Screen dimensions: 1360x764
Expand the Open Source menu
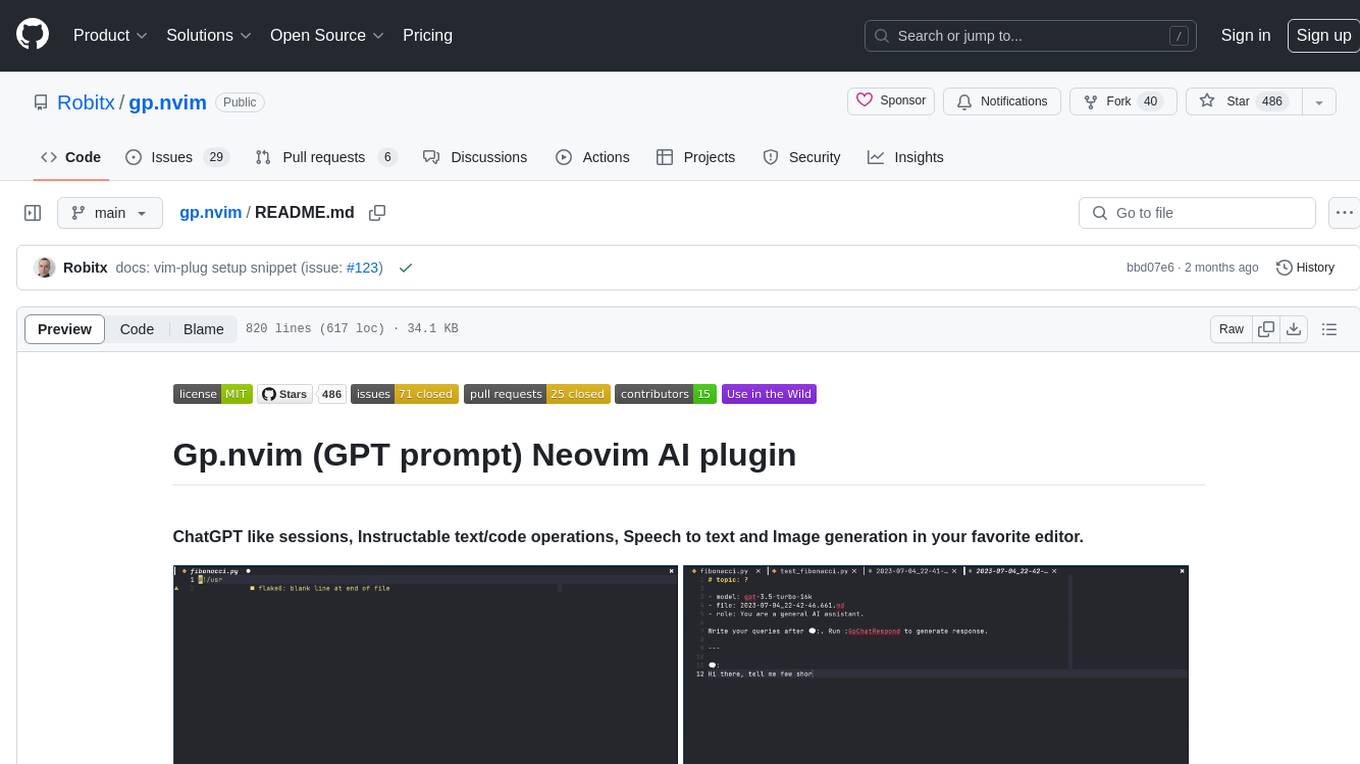[327, 35]
